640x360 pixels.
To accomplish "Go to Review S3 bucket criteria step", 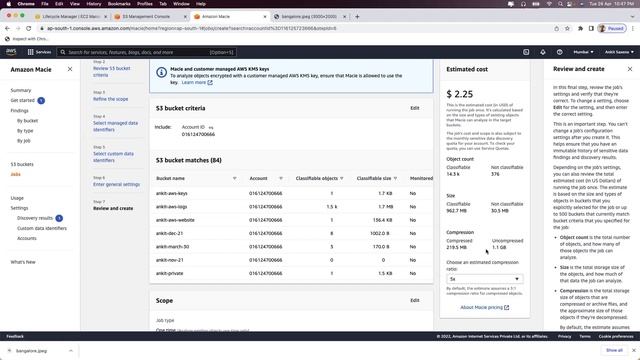I will click(x=111, y=72).
